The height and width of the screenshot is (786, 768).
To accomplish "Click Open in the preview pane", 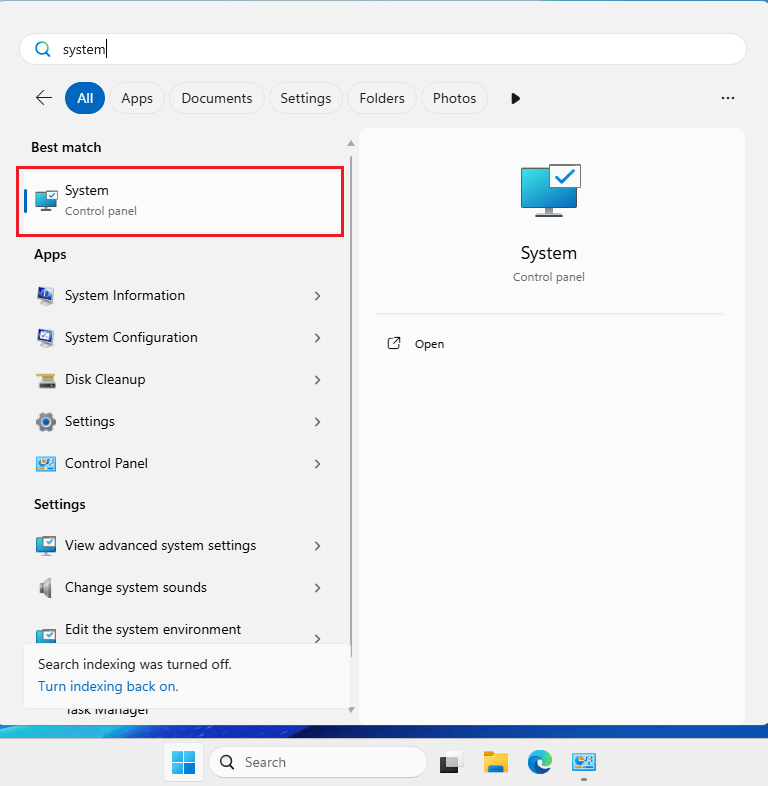I will click(x=429, y=344).
